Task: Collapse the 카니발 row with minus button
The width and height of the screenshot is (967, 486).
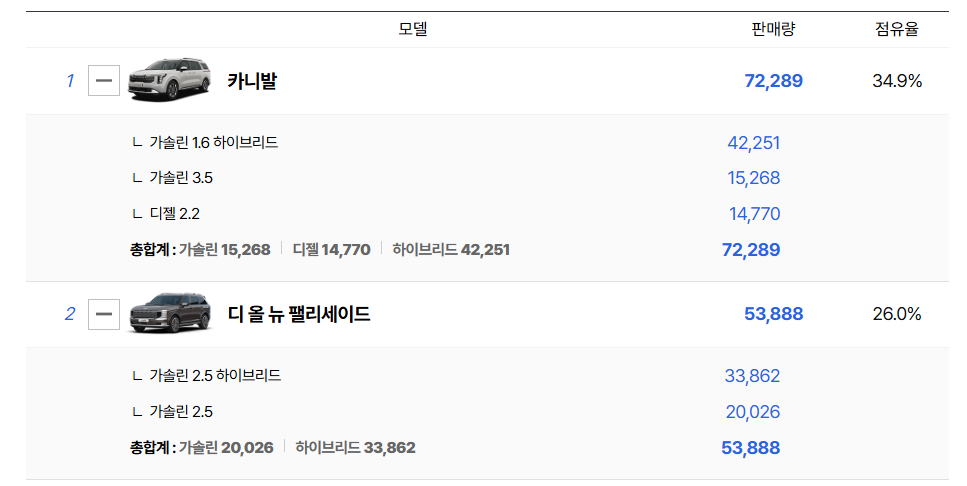Action: pos(104,81)
